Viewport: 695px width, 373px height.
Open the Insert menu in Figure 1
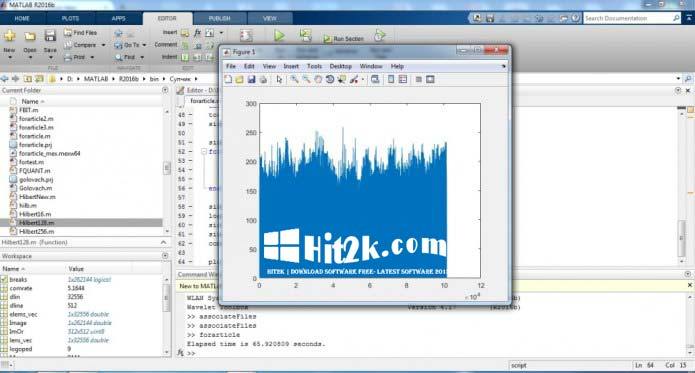291,66
